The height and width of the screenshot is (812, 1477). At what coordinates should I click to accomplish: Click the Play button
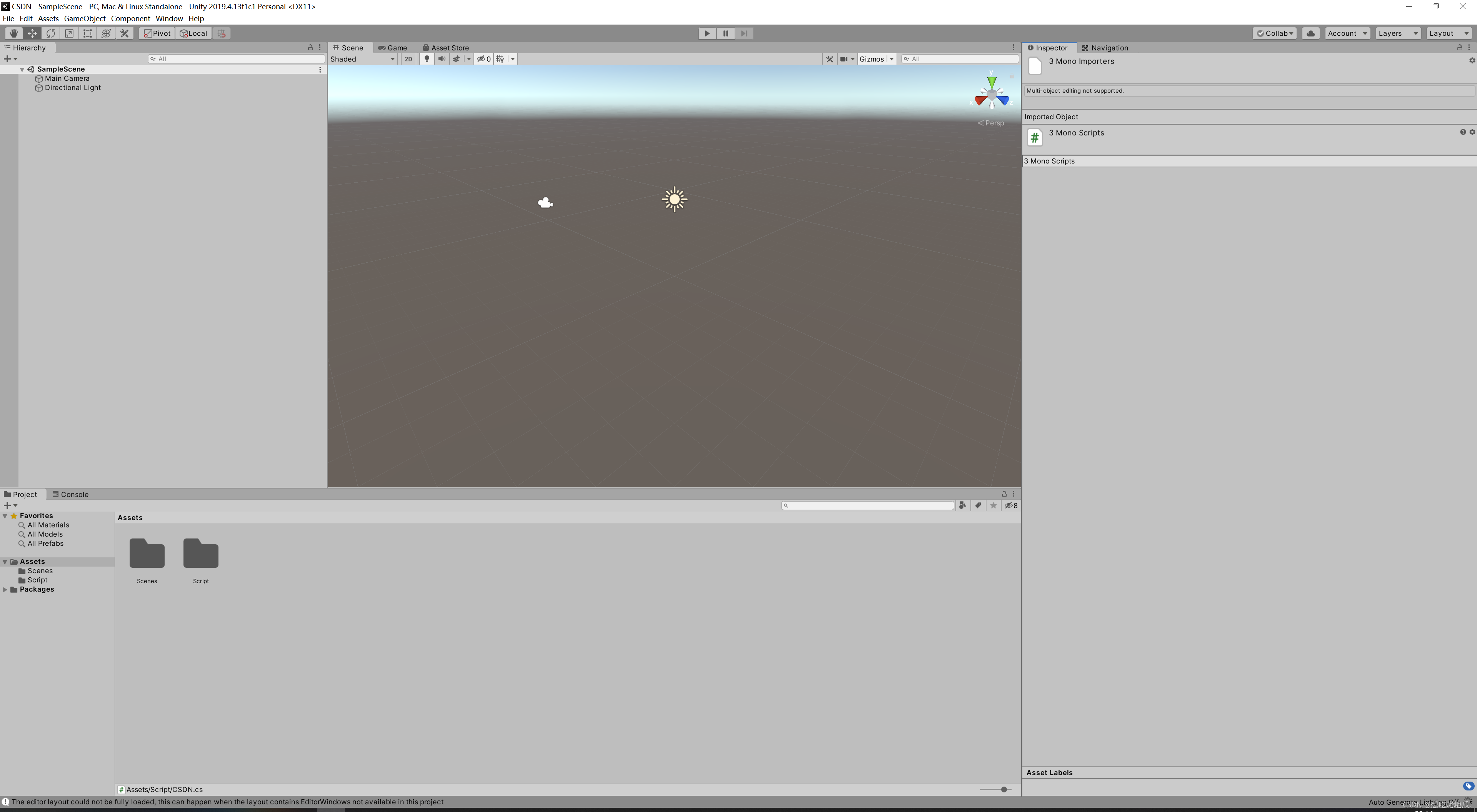point(707,33)
